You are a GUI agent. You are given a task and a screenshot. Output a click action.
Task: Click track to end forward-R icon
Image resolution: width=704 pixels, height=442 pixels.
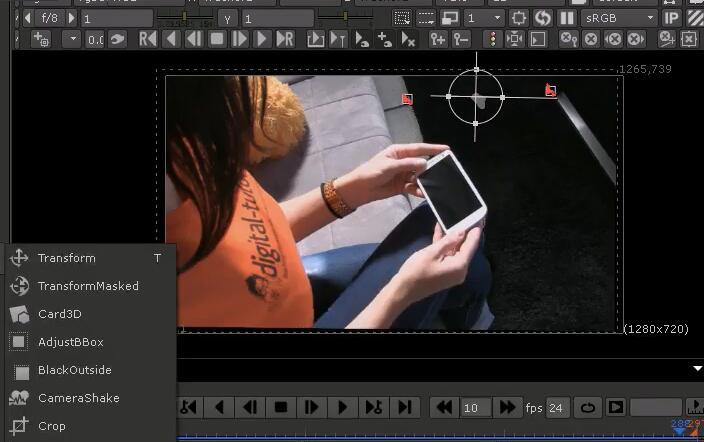285,40
